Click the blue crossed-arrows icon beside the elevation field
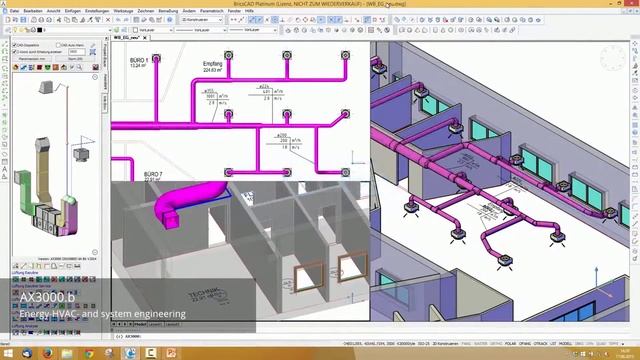The height and width of the screenshot is (360, 640). 93,52
